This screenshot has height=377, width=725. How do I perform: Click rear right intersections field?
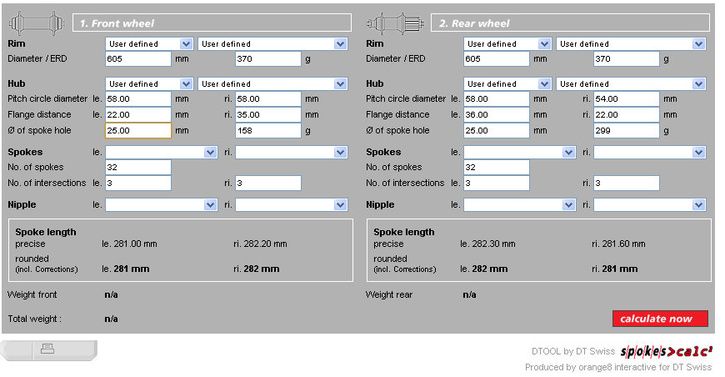(627, 183)
